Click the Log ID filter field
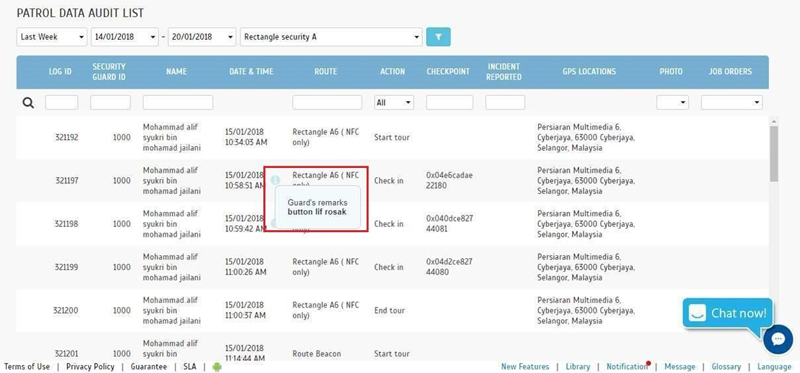The height and width of the screenshot is (373, 800). [x=62, y=103]
